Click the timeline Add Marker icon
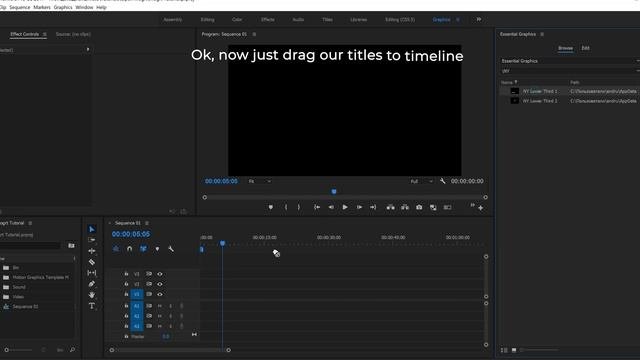The height and width of the screenshot is (360, 640). click(x=157, y=249)
